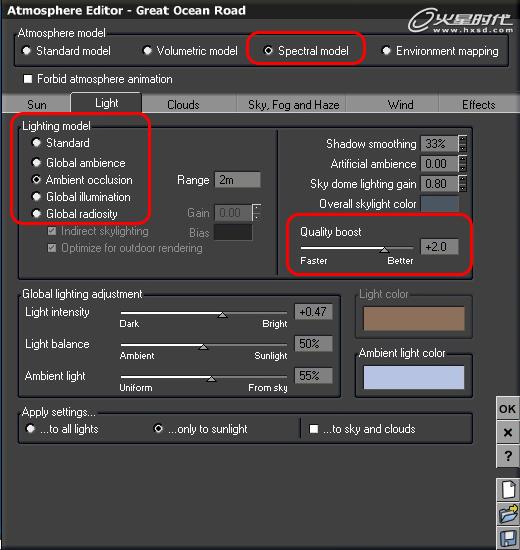Toggle apply to sky and clouds checkbox
Image resolution: width=520 pixels, height=550 pixels.
coord(314,429)
